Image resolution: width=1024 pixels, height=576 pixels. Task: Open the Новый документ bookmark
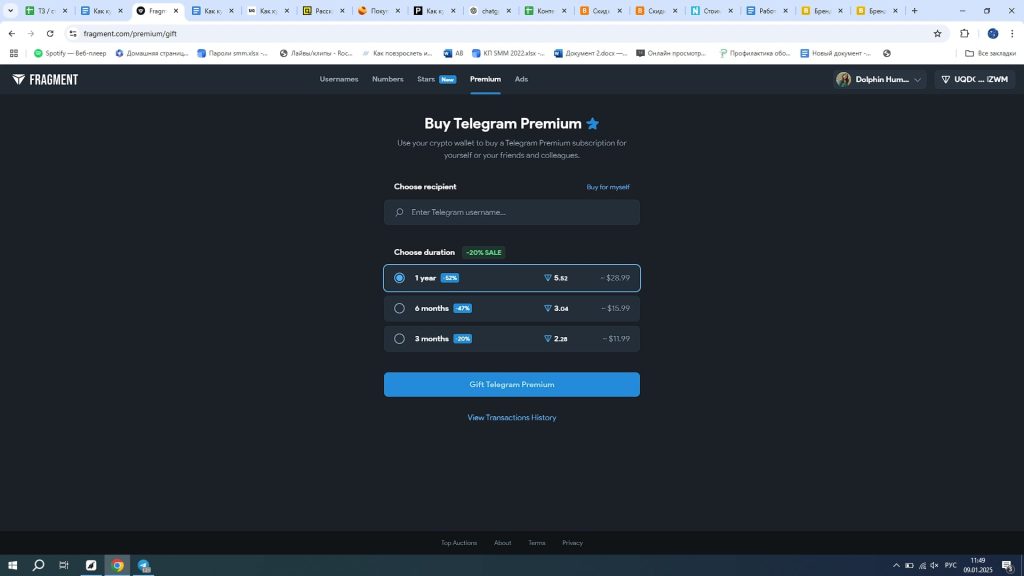[836, 54]
